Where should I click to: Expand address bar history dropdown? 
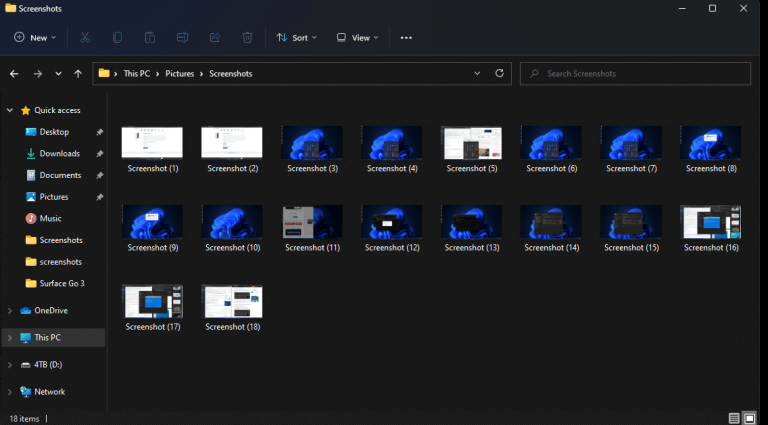(477, 73)
